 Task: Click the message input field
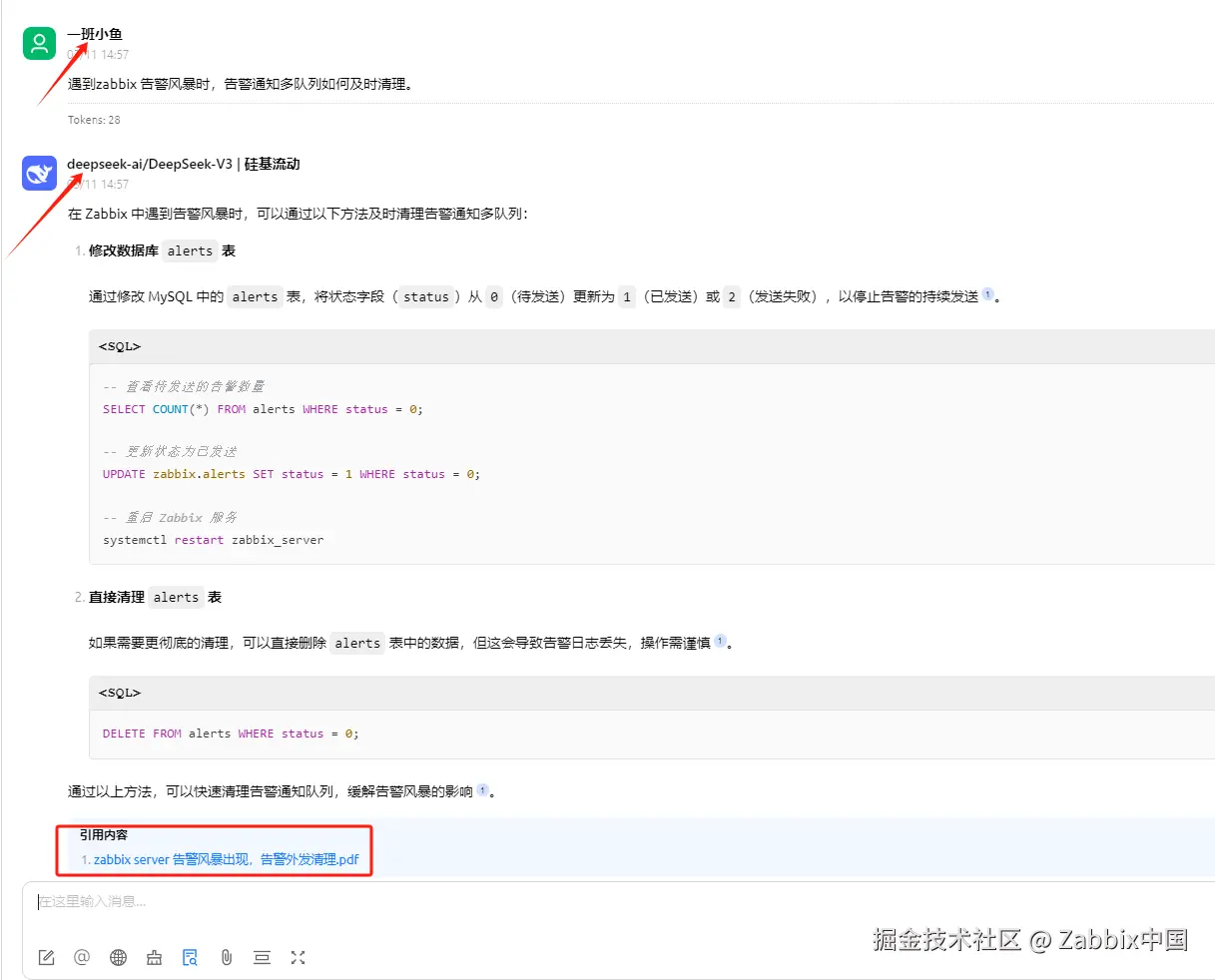pos(619,902)
